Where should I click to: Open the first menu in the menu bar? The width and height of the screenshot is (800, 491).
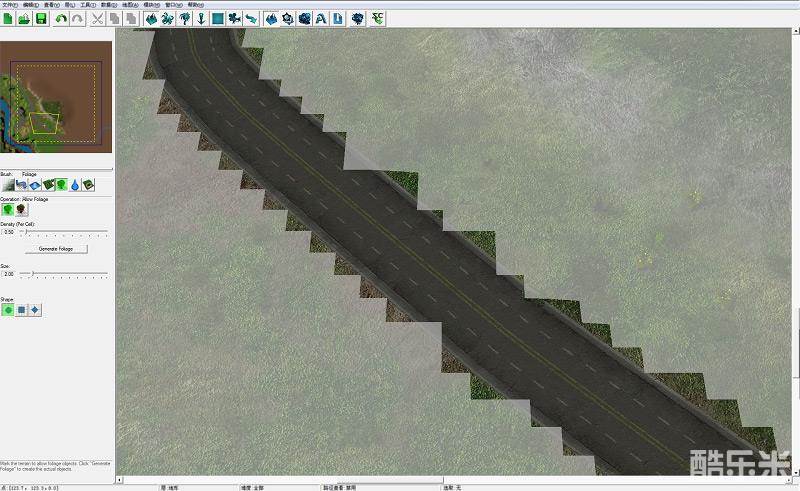[x=11, y=4]
